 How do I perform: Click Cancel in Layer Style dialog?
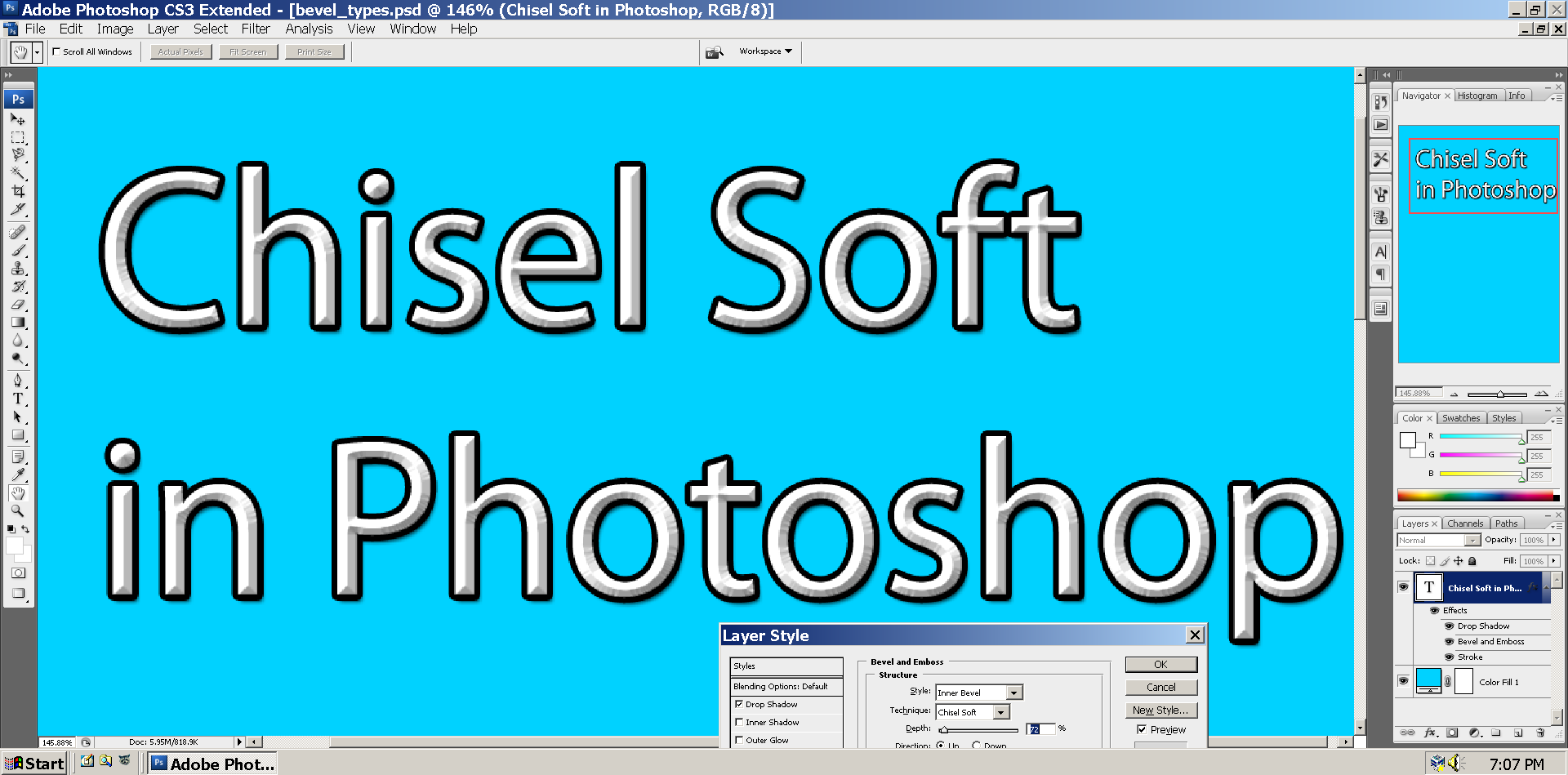[x=1160, y=688]
